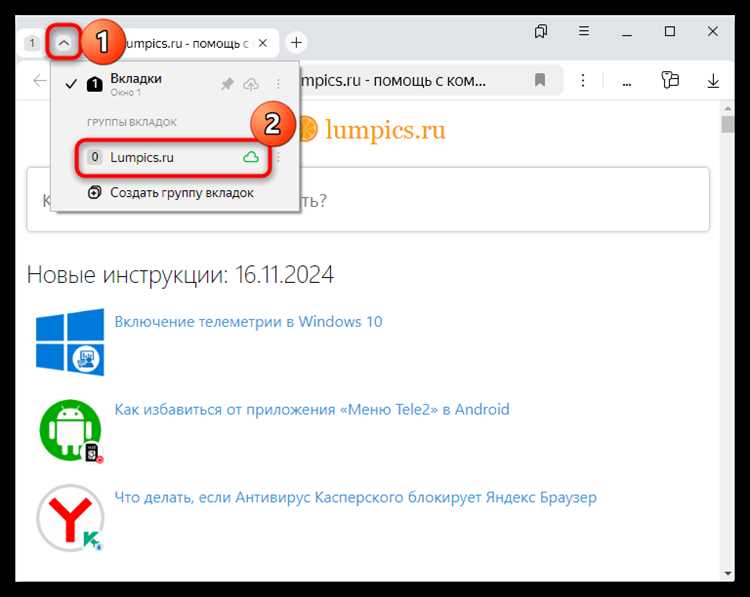Screen dimensions: 750x597
Task: Click Создать группу вкладок
Action: coord(176,193)
